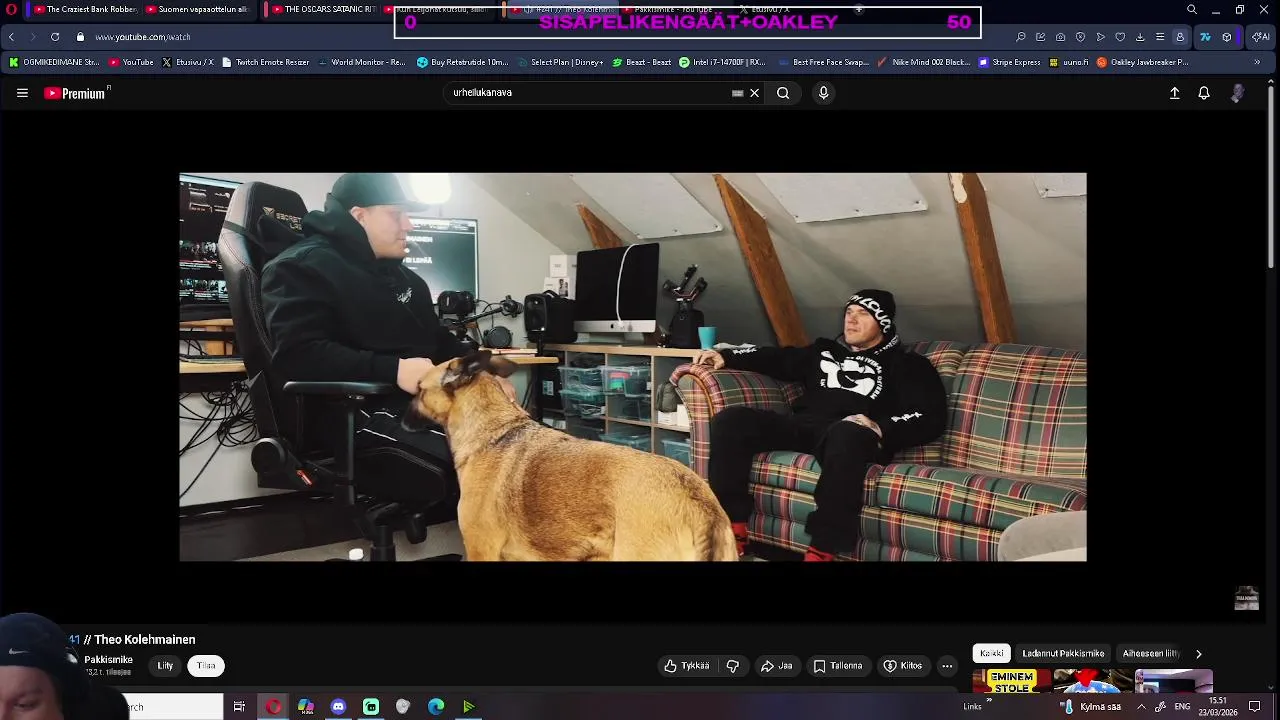Open the Nike Mind 002 Black bookmark
The height and width of the screenshot is (720, 1280).
point(923,62)
